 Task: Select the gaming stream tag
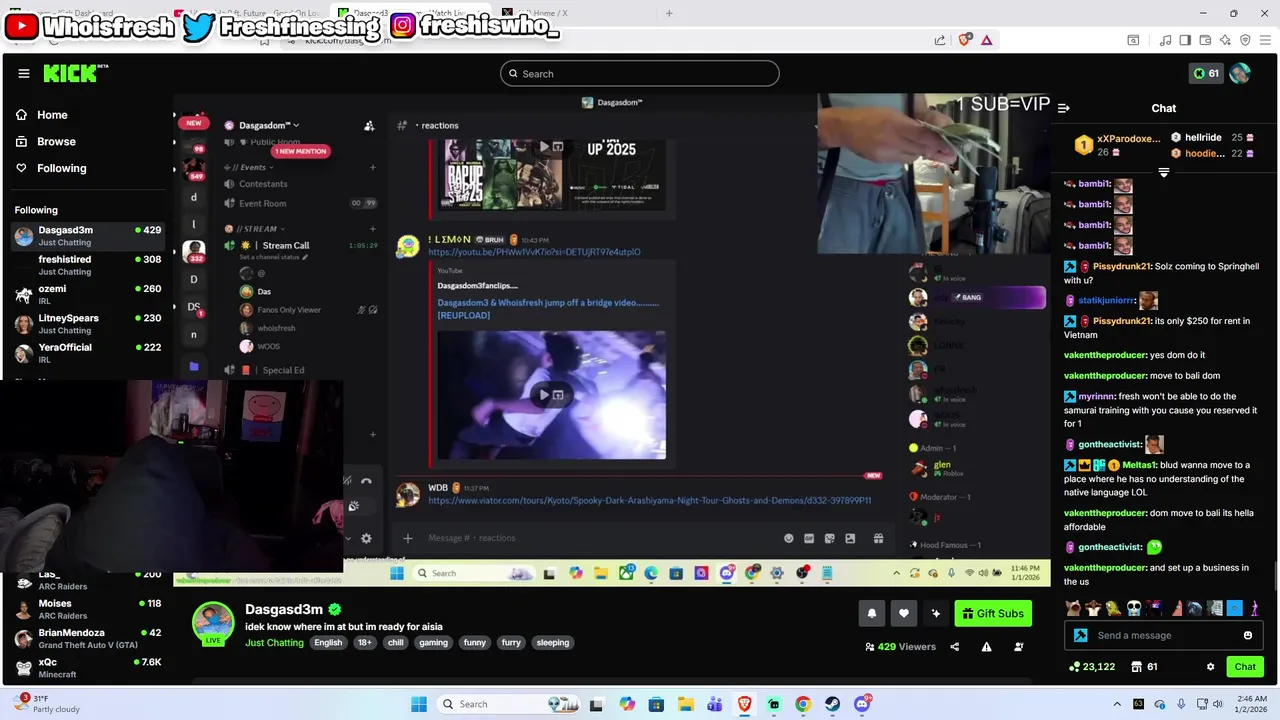click(x=433, y=643)
